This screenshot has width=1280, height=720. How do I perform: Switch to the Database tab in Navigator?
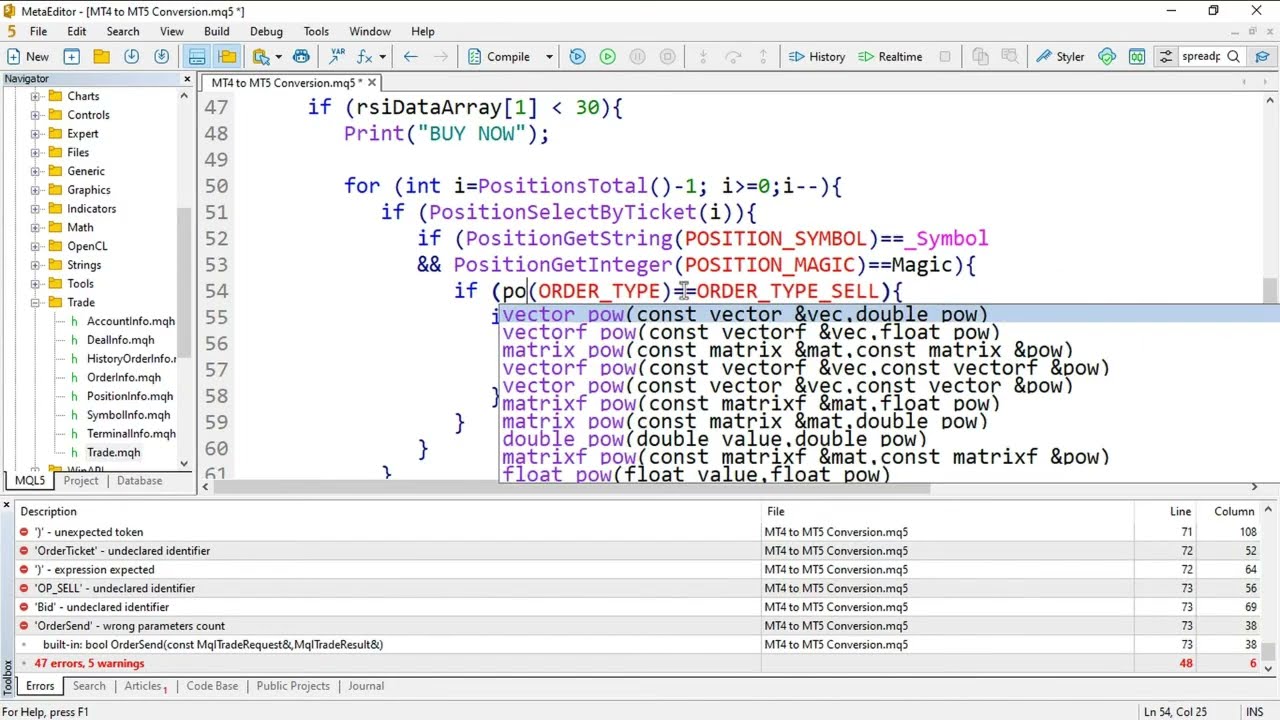click(x=139, y=481)
